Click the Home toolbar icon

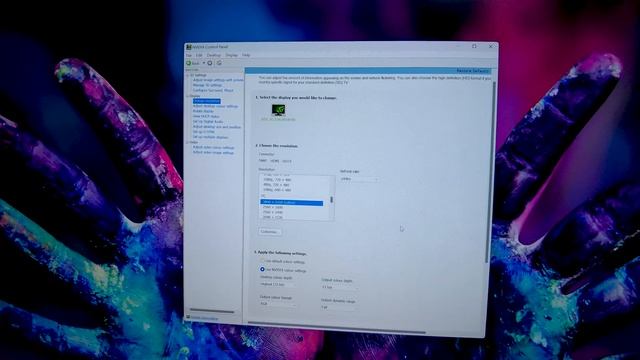[219, 63]
